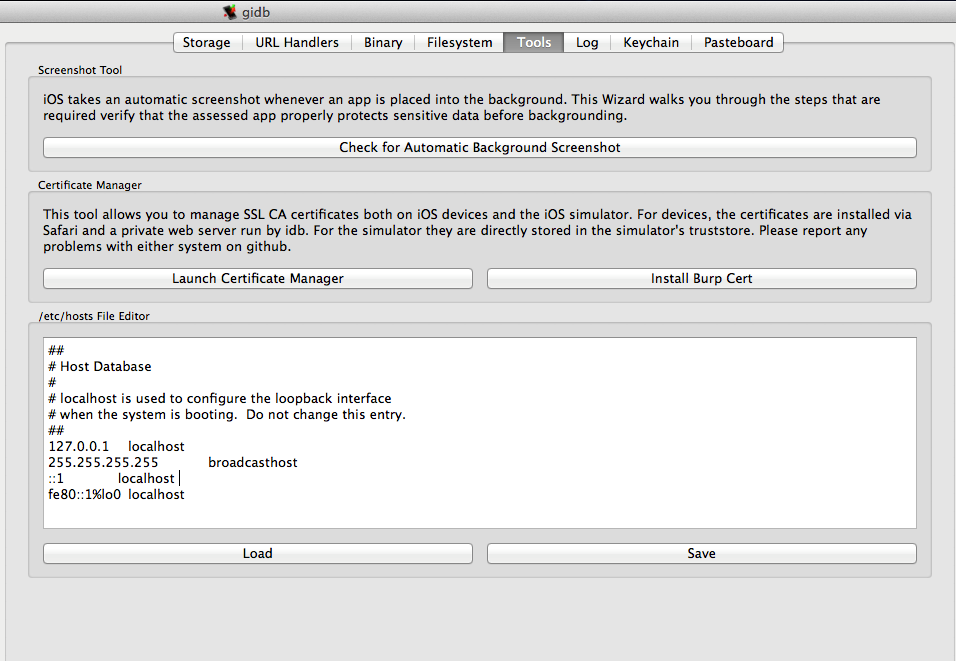This screenshot has width=956, height=661.
Task: Switch to the Keychain tab
Action: (x=651, y=42)
